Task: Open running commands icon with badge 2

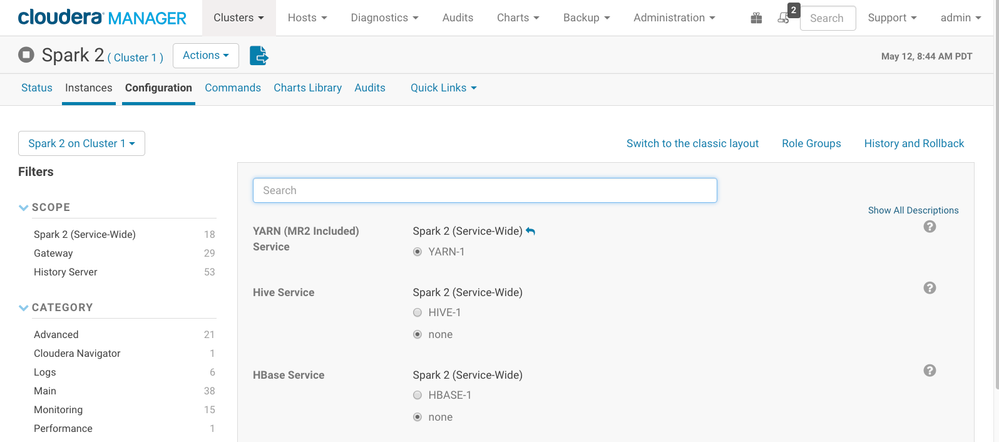Action: click(784, 18)
